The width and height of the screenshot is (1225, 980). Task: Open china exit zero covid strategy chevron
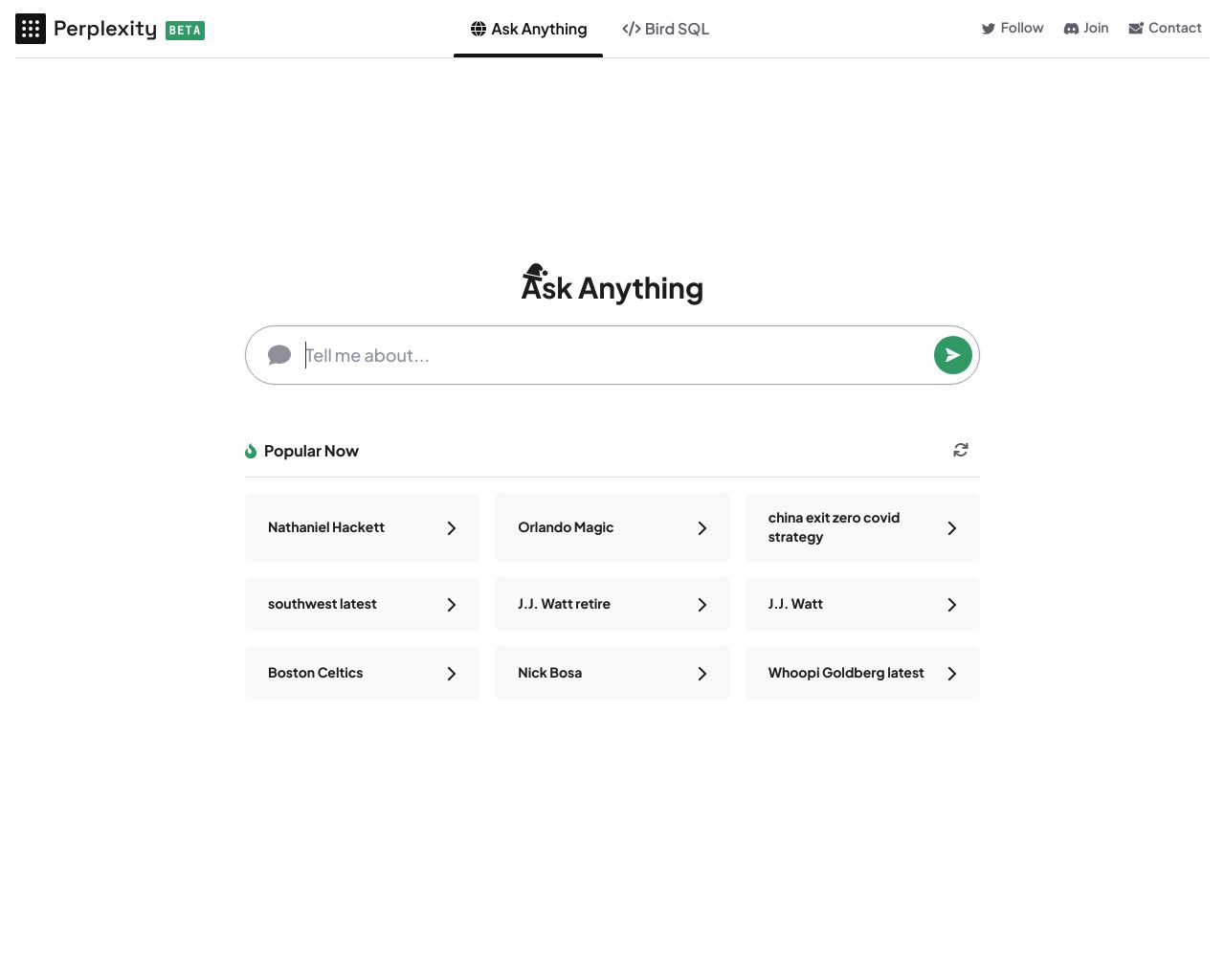click(x=952, y=528)
